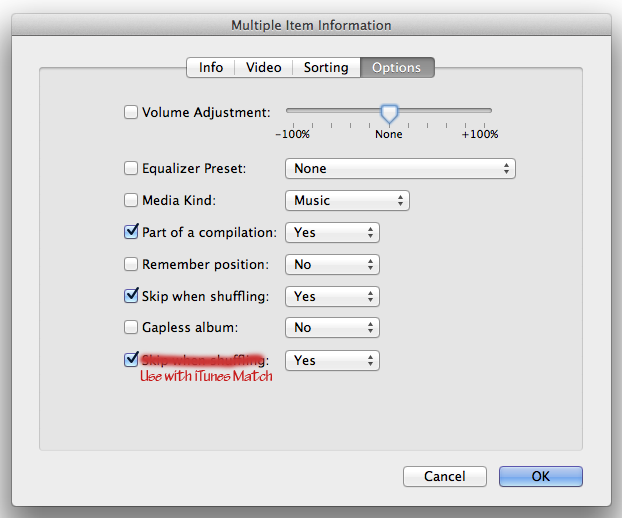Check the Media Kind checkbox
Viewport: 622px width, 518px height.
pyautogui.click(x=131, y=200)
